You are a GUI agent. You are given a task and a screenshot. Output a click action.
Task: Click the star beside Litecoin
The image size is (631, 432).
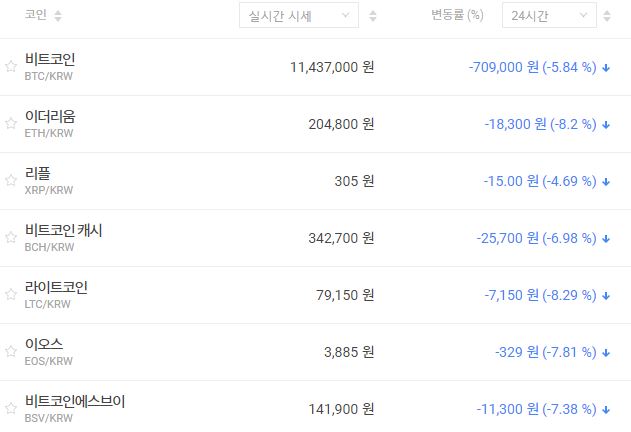point(11,295)
